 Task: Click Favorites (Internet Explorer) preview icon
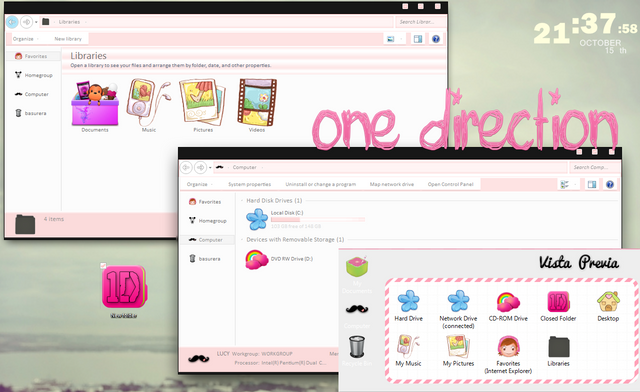[x=508, y=347]
